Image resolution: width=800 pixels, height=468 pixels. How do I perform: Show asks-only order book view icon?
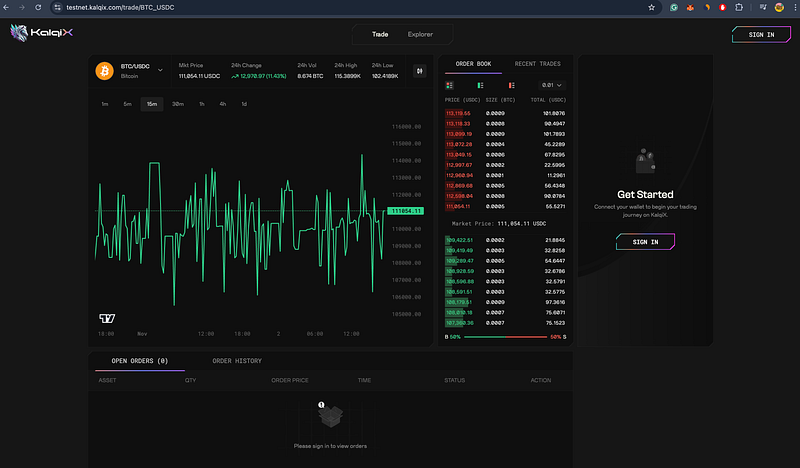tap(511, 86)
